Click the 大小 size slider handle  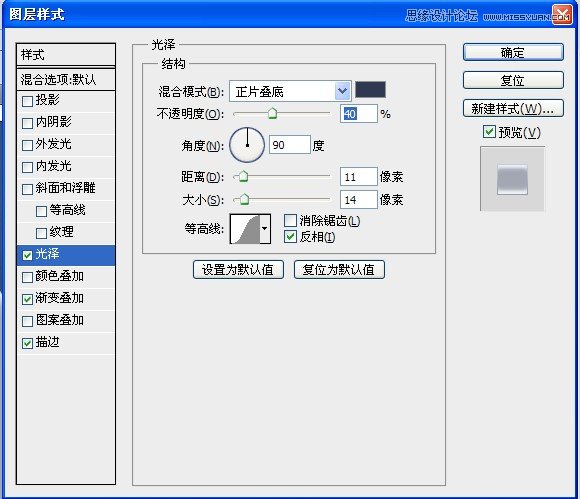(x=244, y=199)
